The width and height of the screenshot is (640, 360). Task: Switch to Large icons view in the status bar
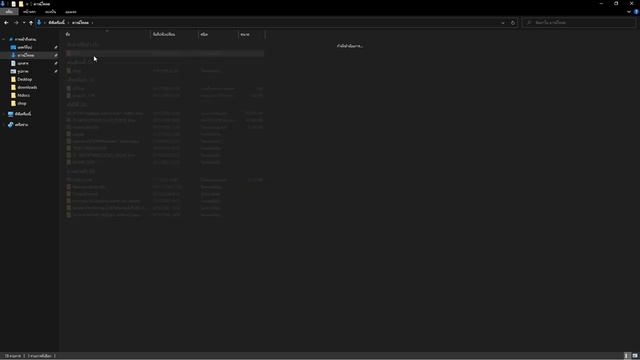click(635, 356)
